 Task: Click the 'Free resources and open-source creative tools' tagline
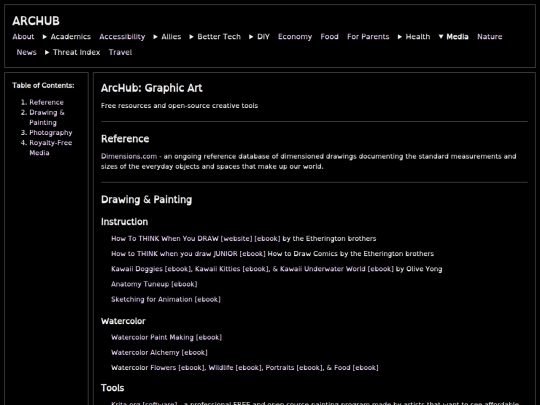(x=179, y=106)
